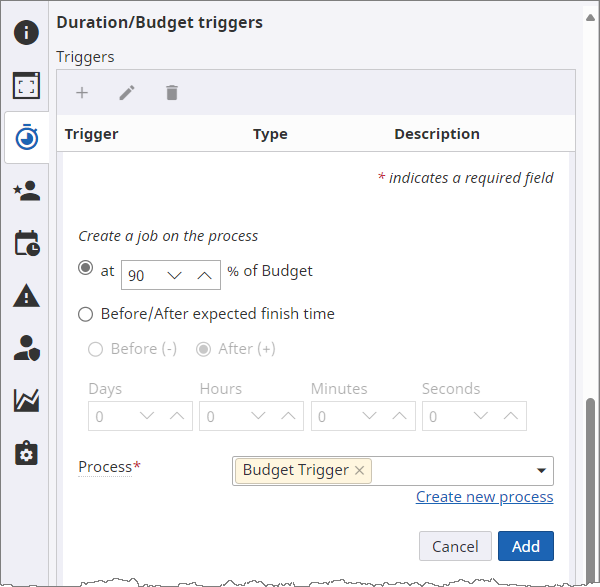Click the plus icon to add trigger
Image resolution: width=600 pixels, height=587 pixels.
[82, 93]
